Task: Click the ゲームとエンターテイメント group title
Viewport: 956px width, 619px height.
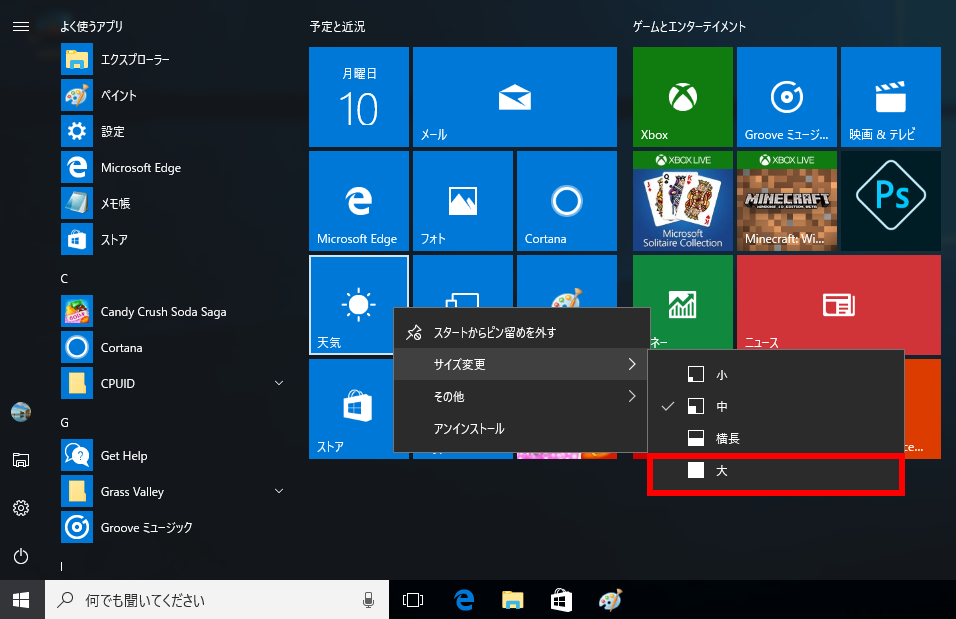Action: tap(689, 26)
